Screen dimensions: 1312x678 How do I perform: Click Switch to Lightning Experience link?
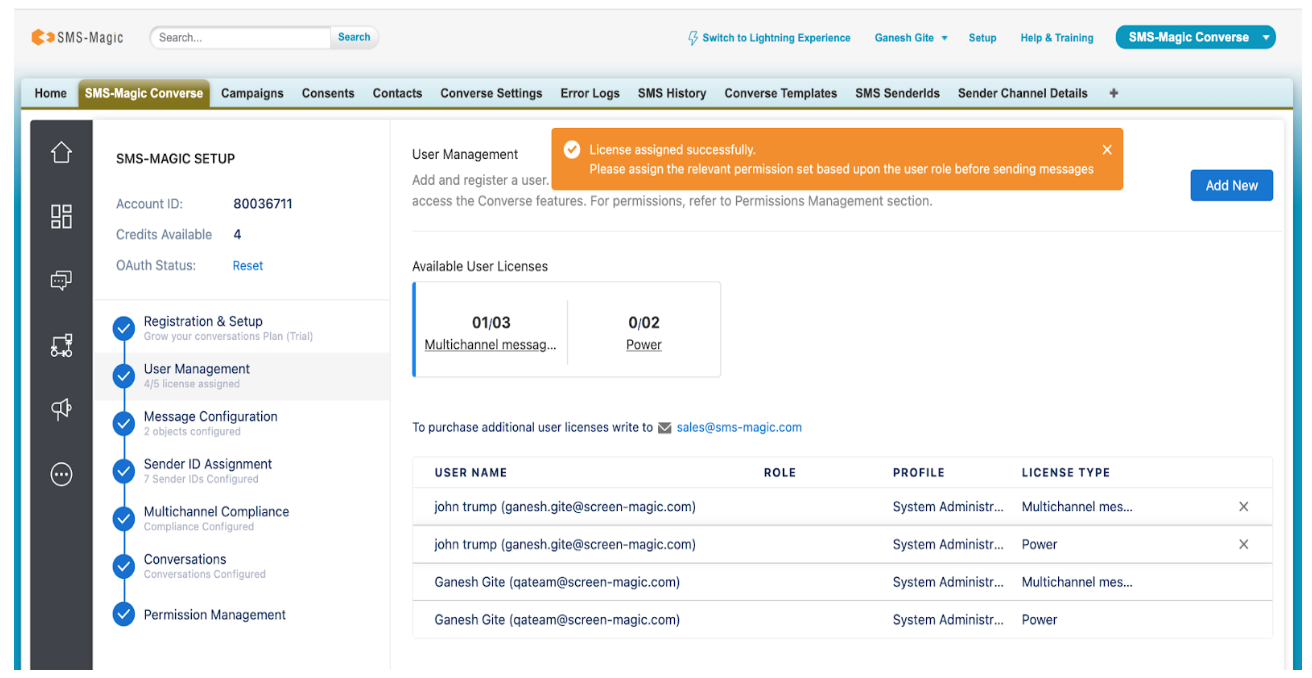pyautogui.click(x=776, y=38)
